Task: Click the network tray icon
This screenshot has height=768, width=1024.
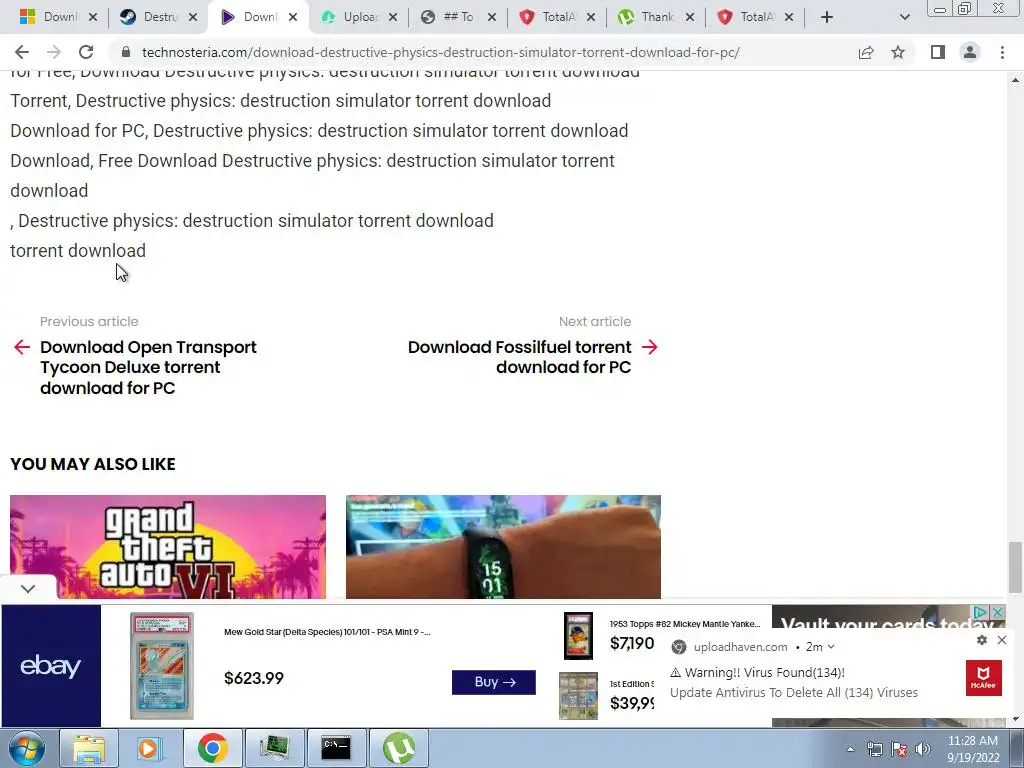Action: coord(874,749)
